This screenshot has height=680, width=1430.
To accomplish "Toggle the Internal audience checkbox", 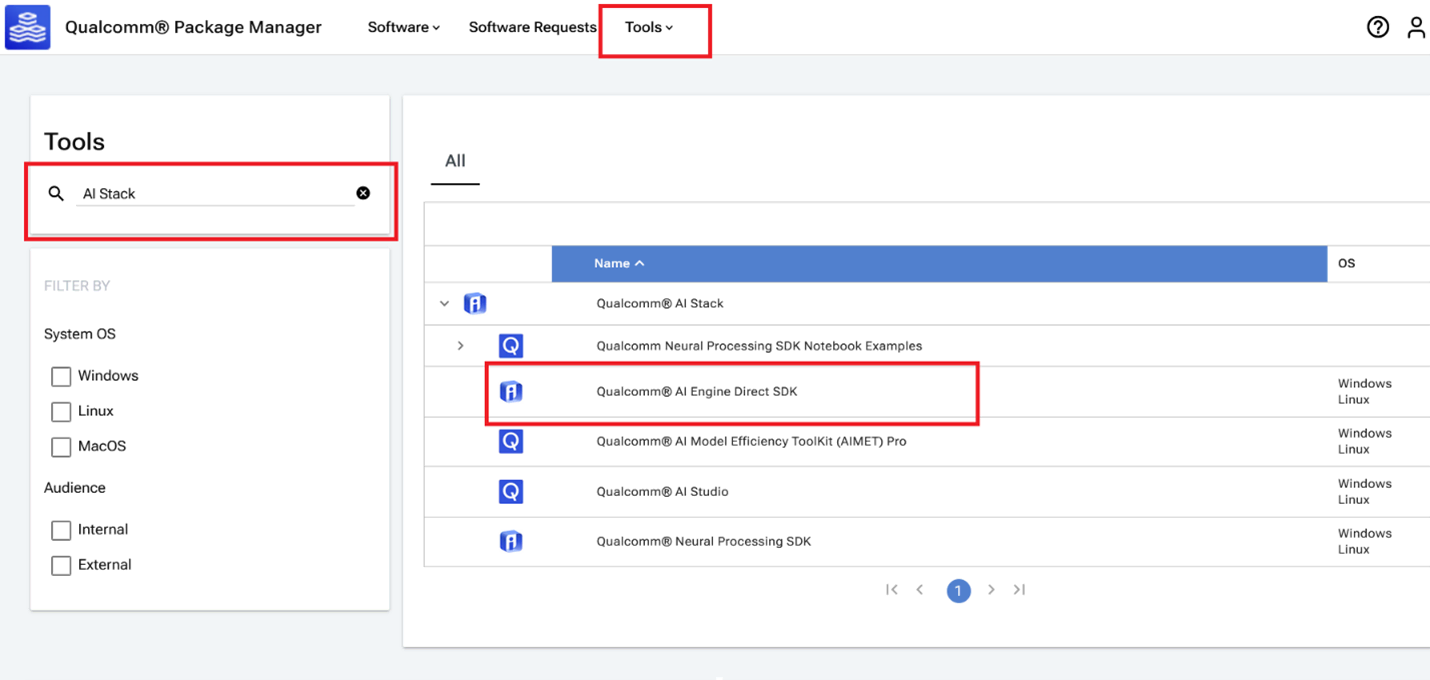I will coord(61,530).
